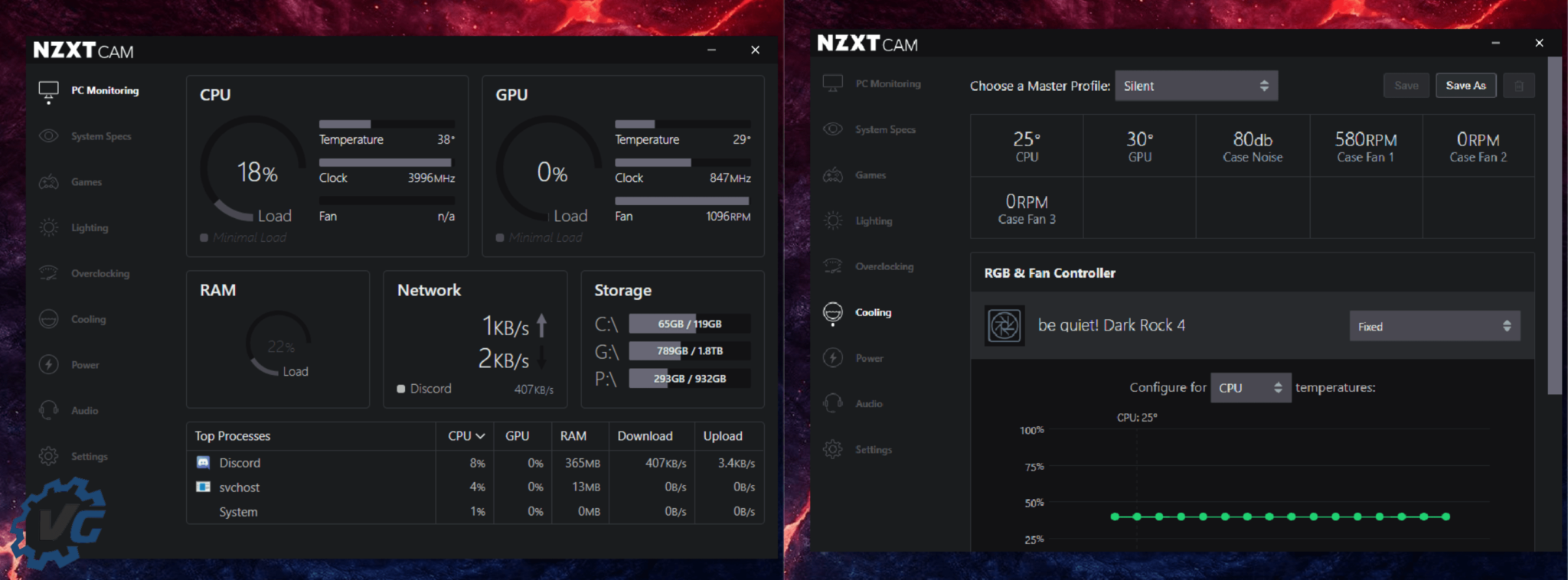The width and height of the screenshot is (1568, 580).
Task: Click the first fan curve point on the left
Action: coord(1115,516)
